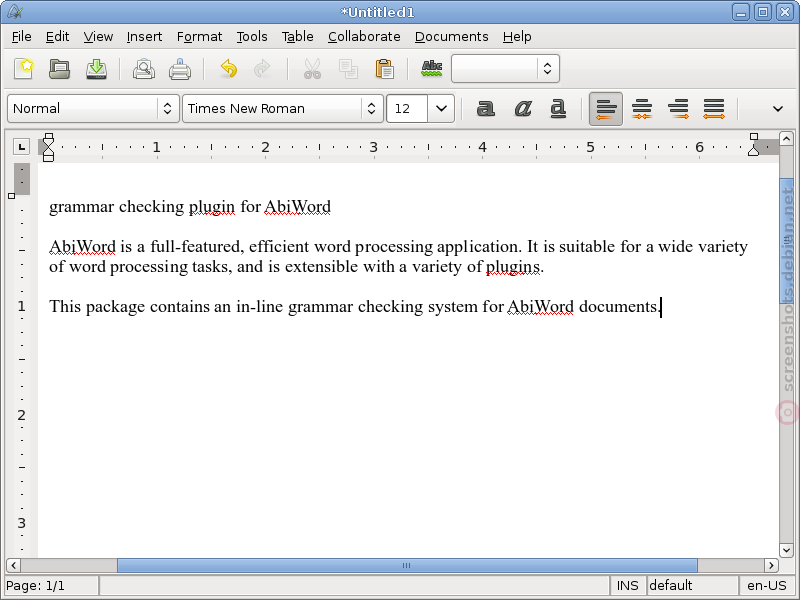Viewport: 800px width, 600px height.
Task: Enable left text alignment
Action: pos(606,109)
